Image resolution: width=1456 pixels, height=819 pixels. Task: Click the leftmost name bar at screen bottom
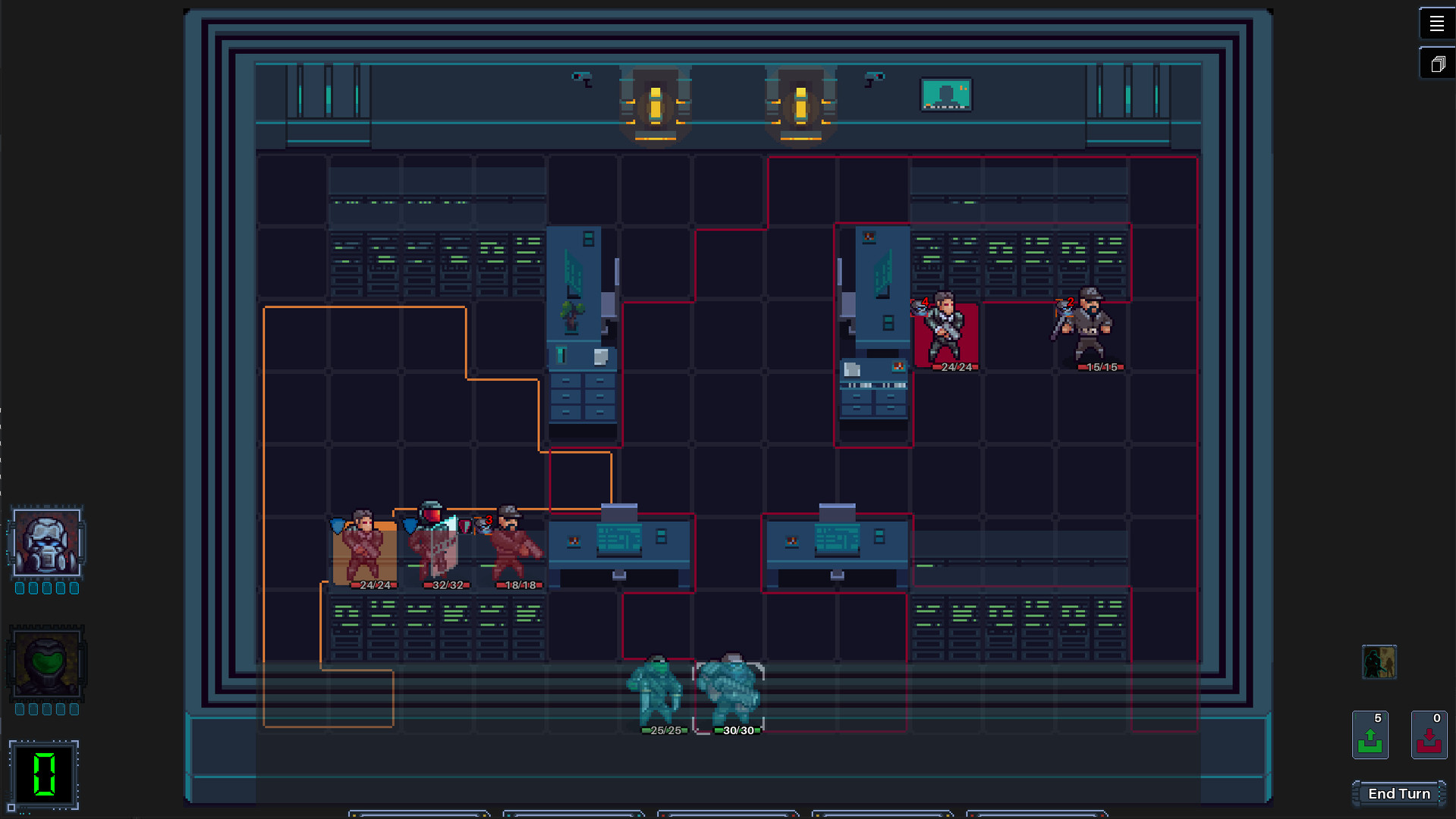tap(419, 815)
